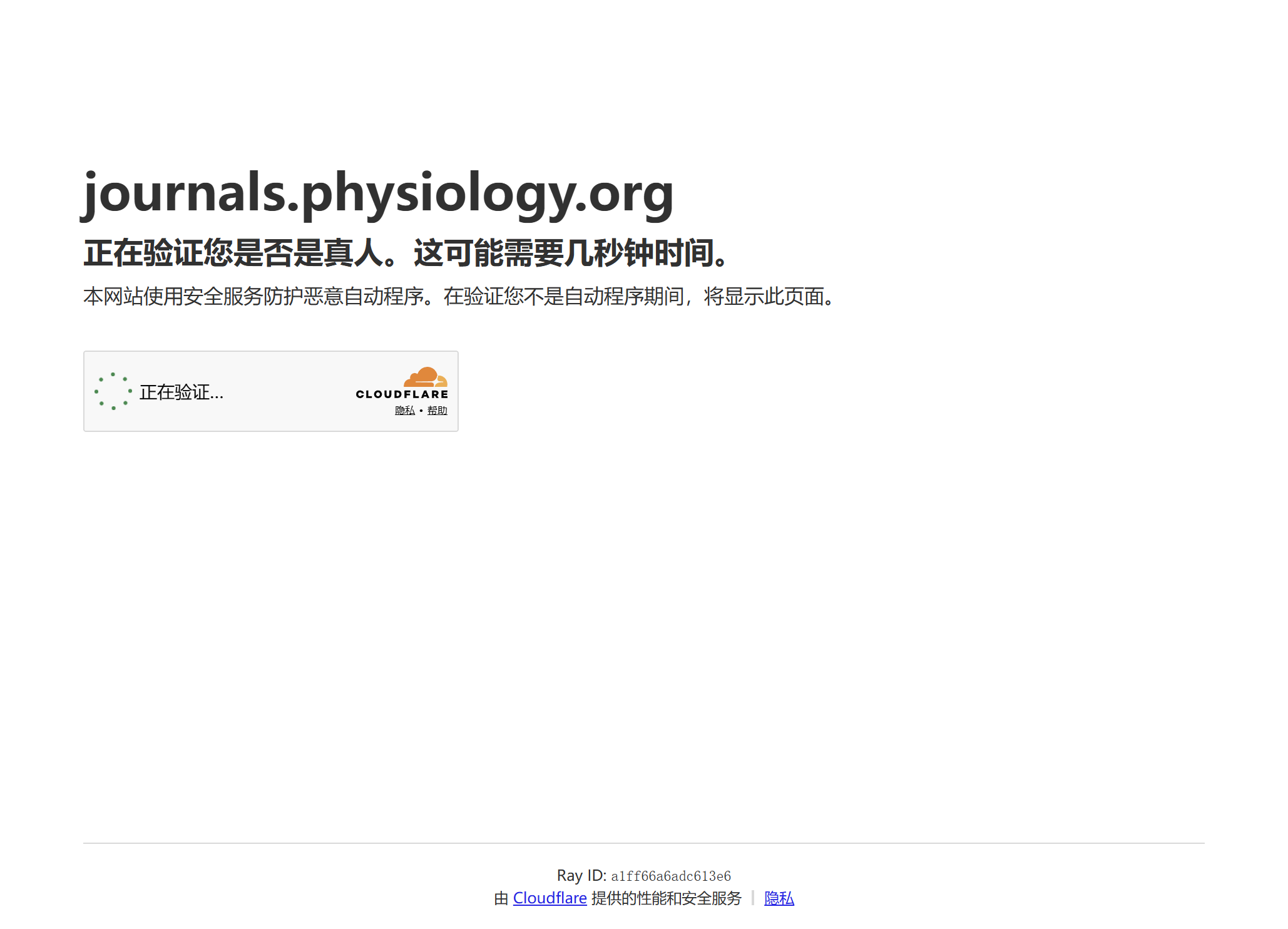
Task: Follow the Cloudflare link in the footer
Action: click(x=549, y=898)
